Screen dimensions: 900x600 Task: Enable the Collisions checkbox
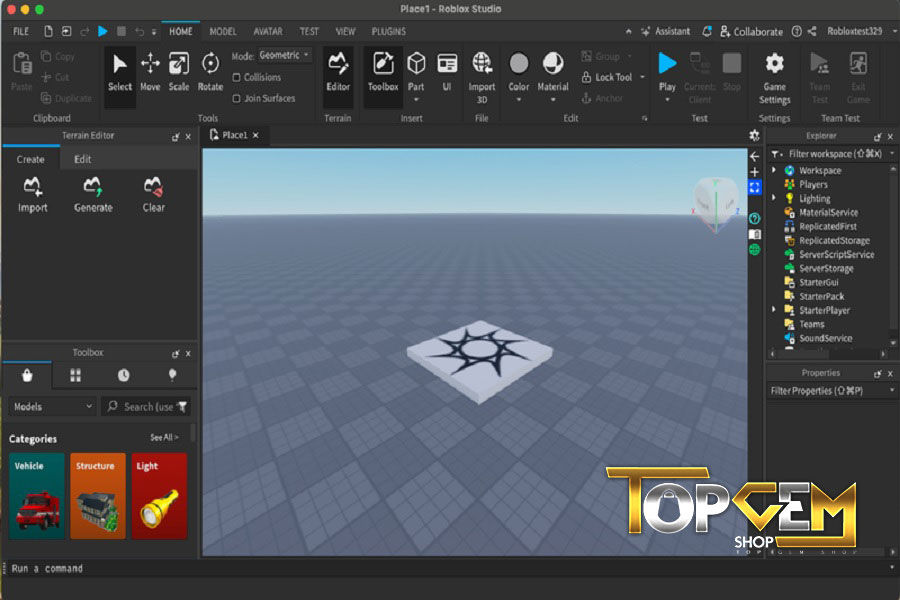(x=237, y=77)
